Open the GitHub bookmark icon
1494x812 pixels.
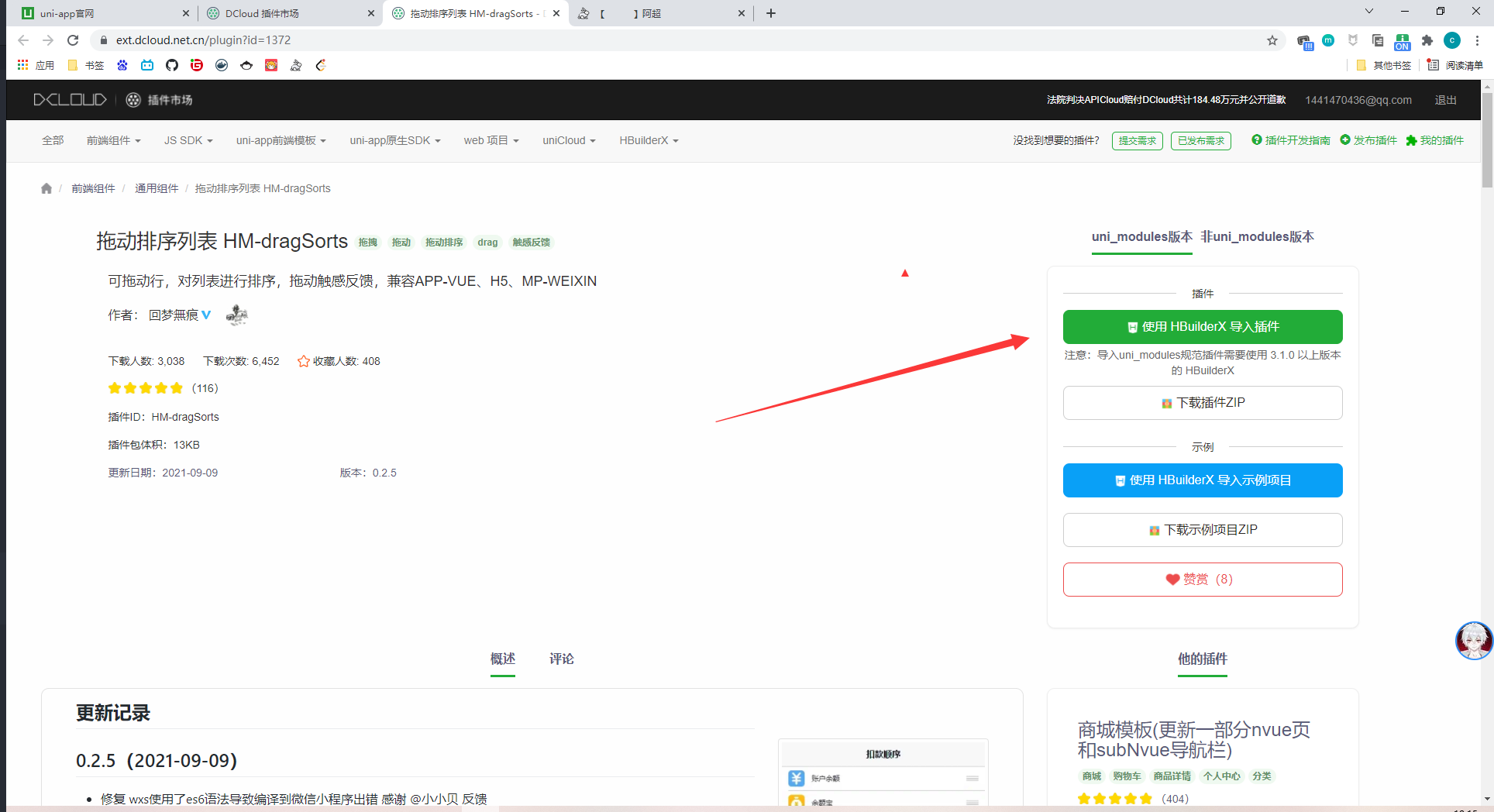[172, 65]
